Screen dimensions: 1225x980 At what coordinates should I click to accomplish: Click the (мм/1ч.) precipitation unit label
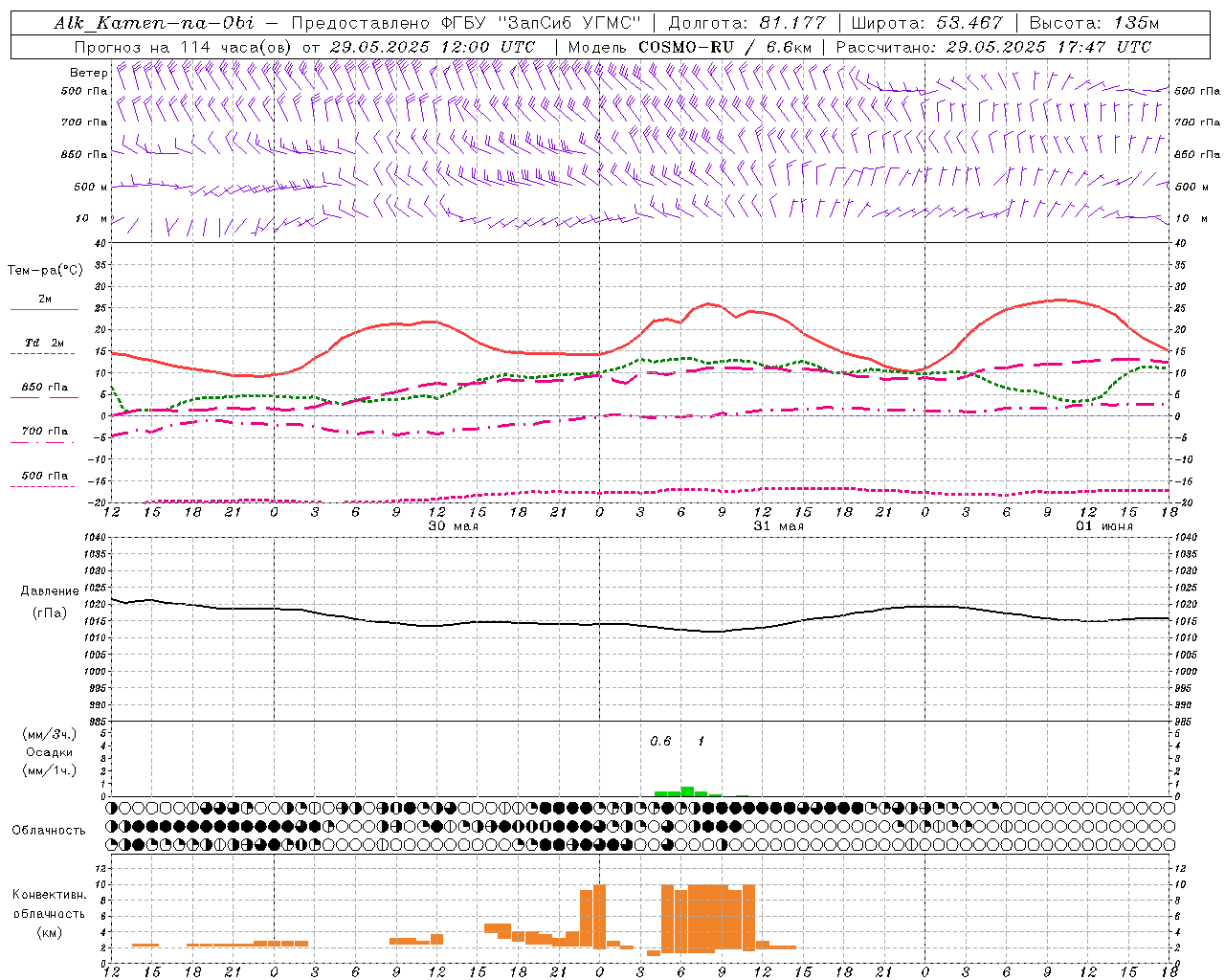tap(50, 770)
